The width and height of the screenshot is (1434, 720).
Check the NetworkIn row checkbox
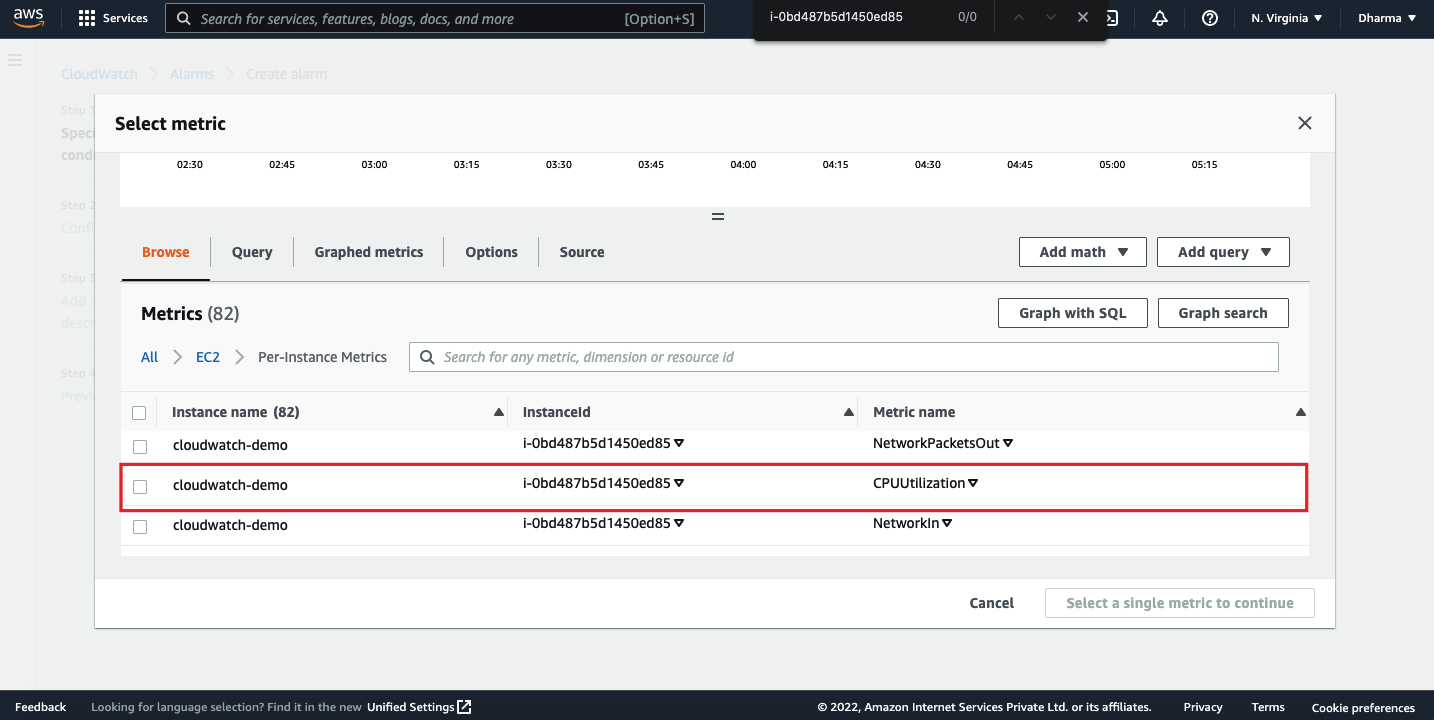coord(140,526)
